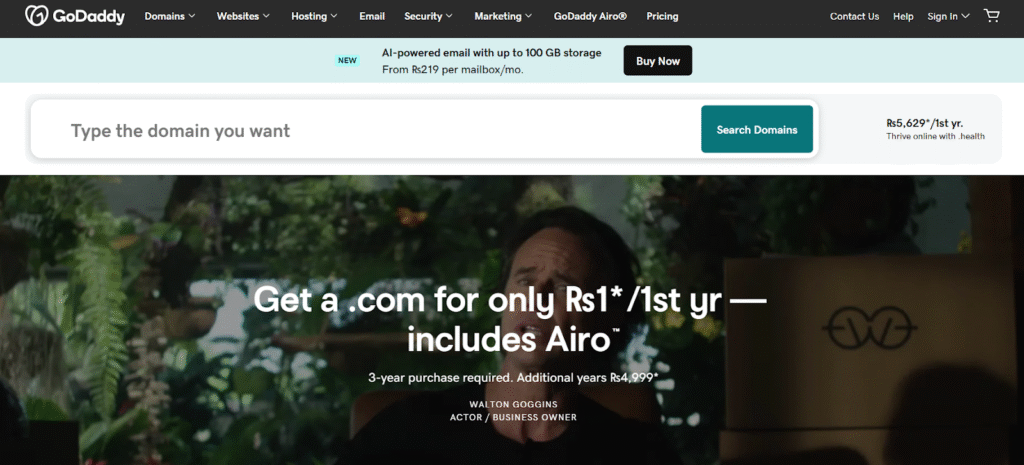Expand the Security dropdown menu
This screenshot has height=465, width=1024.
point(428,16)
